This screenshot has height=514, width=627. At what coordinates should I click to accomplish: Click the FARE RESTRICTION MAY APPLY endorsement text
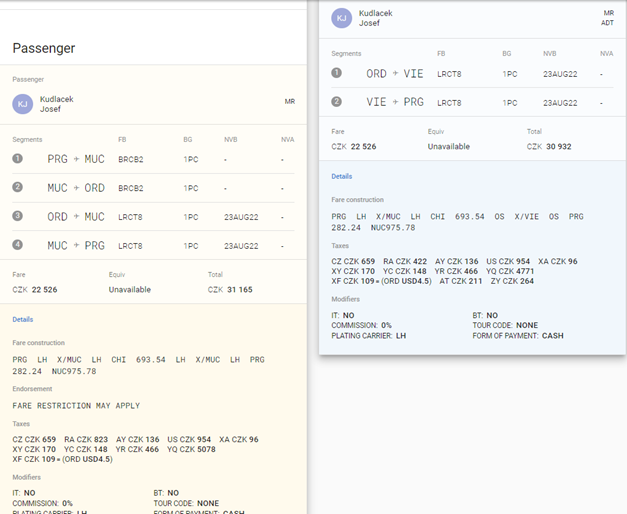pyautogui.click(x=76, y=406)
